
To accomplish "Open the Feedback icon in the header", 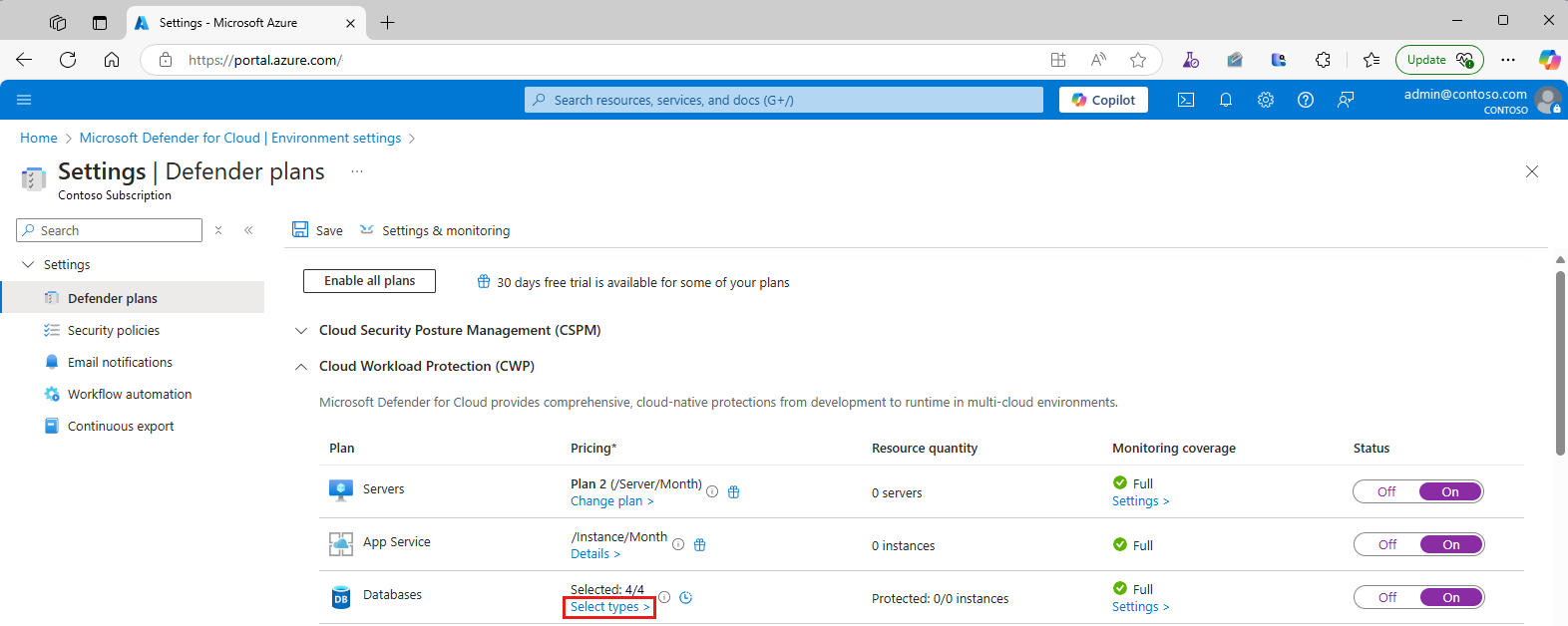I will (x=1346, y=100).
